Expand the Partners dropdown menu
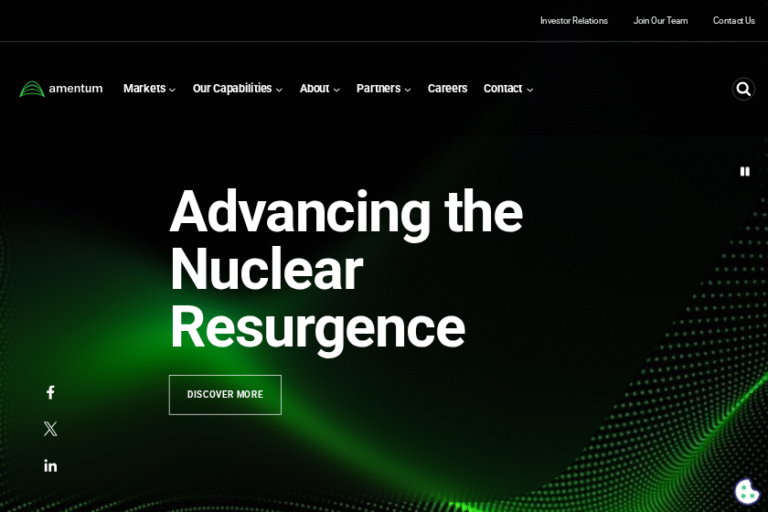Image resolution: width=768 pixels, height=512 pixels. click(383, 89)
